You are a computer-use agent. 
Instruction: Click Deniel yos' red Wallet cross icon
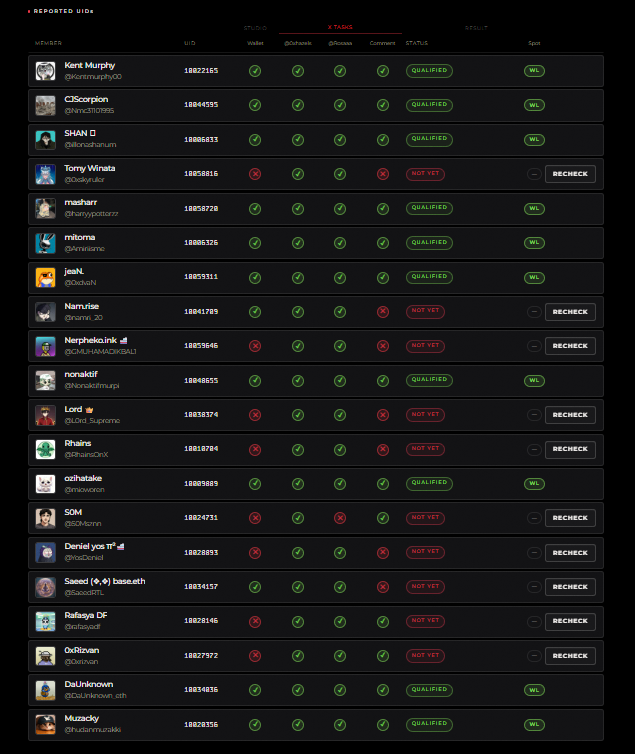pos(255,553)
